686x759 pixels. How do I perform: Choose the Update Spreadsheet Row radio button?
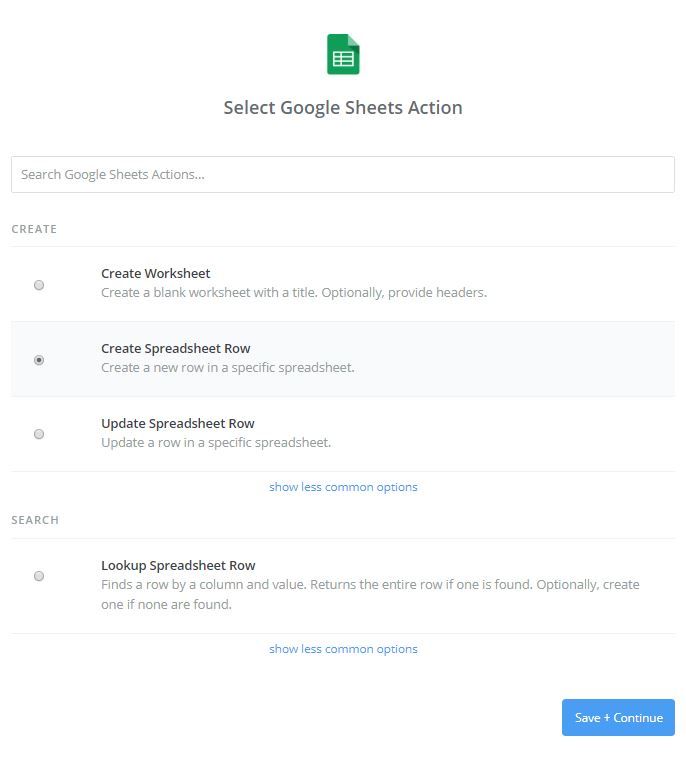pos(39,434)
